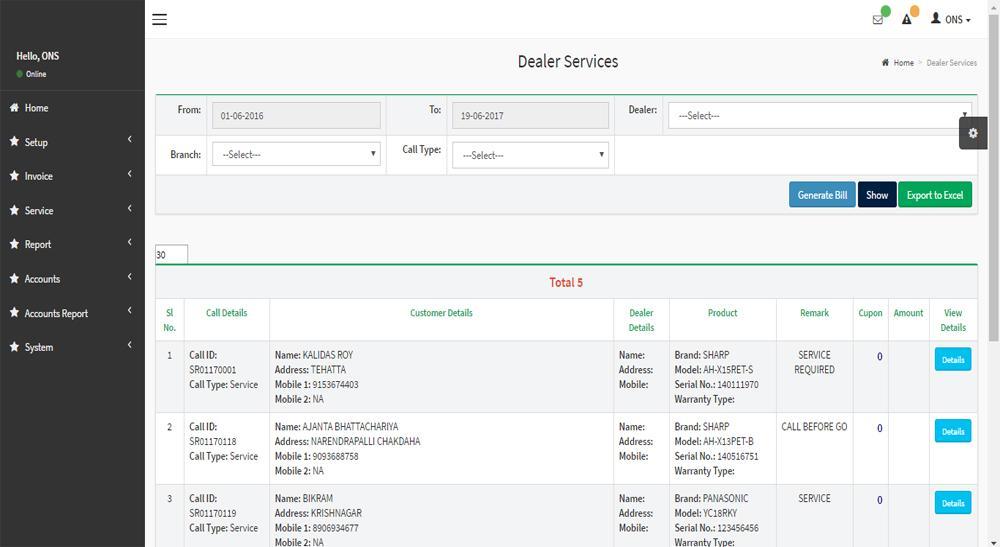Open the Service sidebar menu
The width and height of the screenshot is (1000, 547).
pos(38,210)
